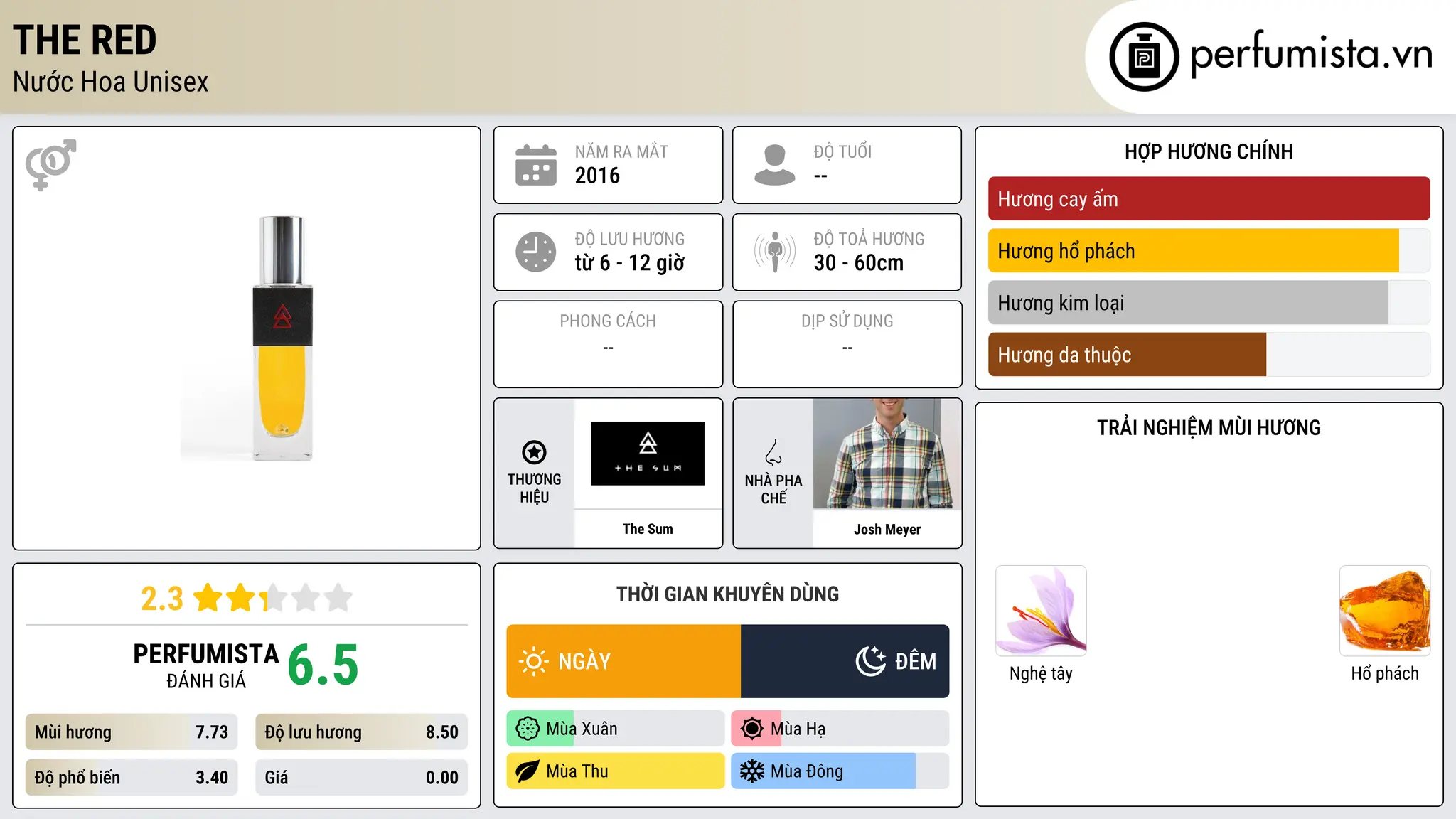Click the flower icon for Mùa Xuân
Viewport: 1456px width, 819px height.
coord(528,729)
